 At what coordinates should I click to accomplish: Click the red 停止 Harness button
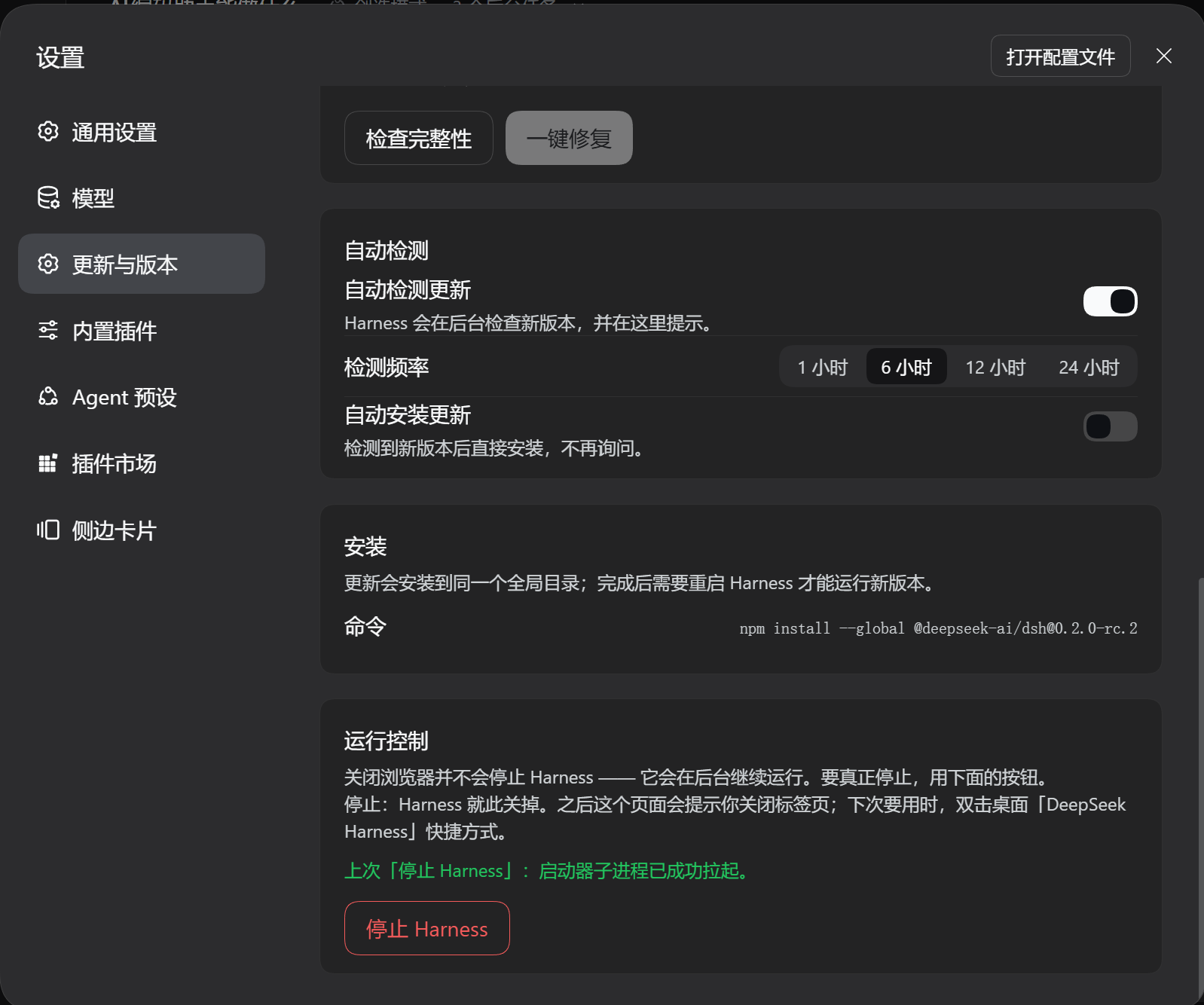(x=427, y=928)
